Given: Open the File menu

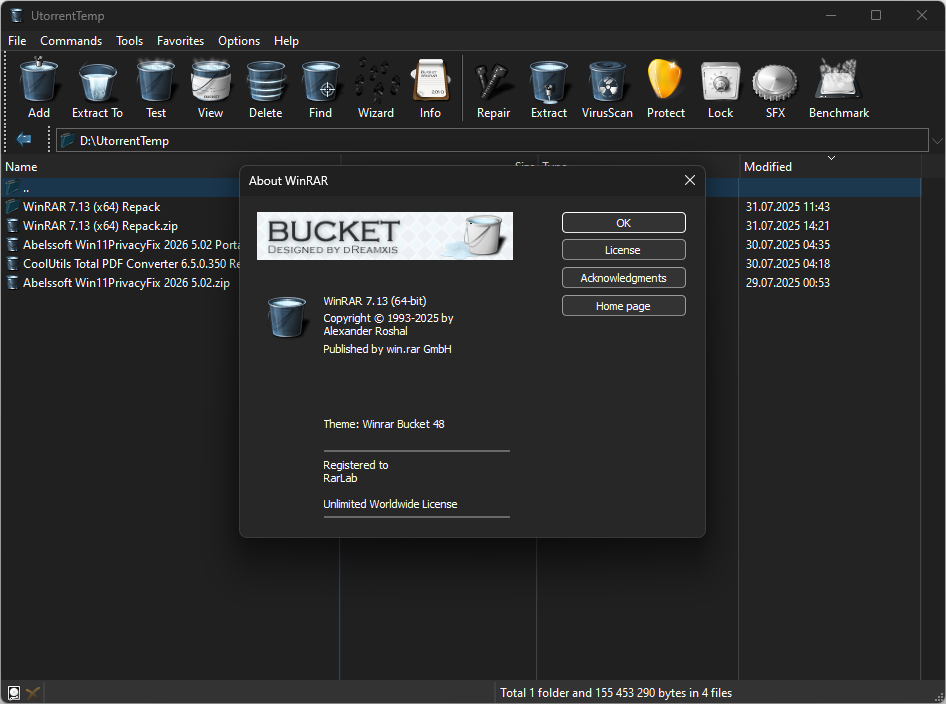Looking at the screenshot, I should 17,40.
